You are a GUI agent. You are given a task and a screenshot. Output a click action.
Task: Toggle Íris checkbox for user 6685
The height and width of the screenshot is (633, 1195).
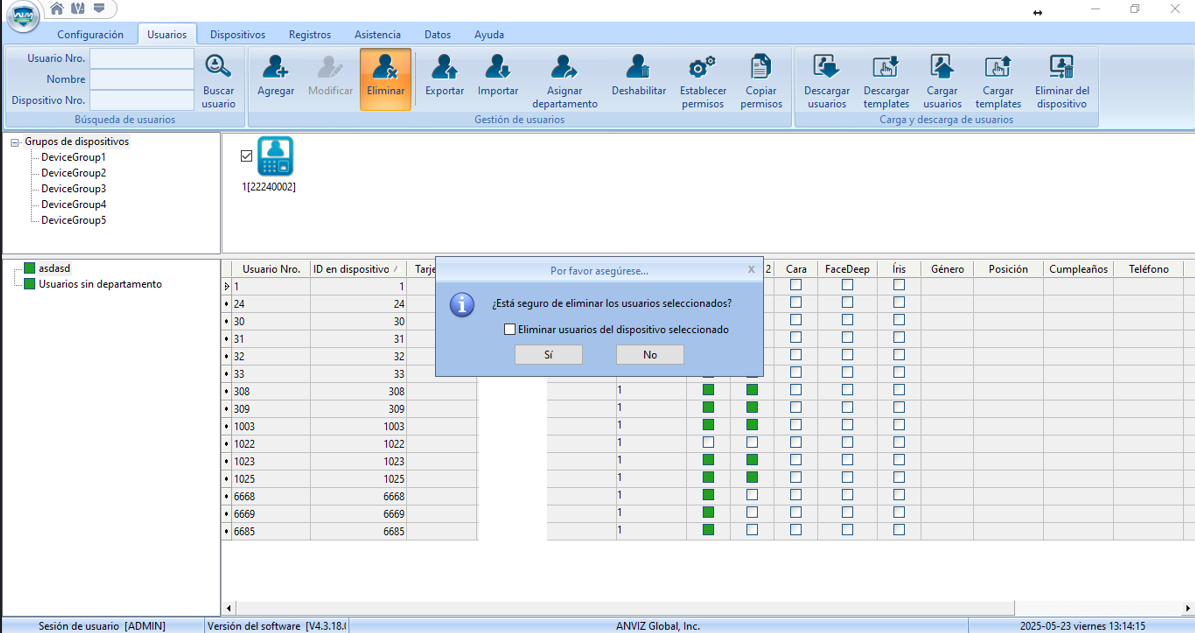pyautogui.click(x=899, y=530)
